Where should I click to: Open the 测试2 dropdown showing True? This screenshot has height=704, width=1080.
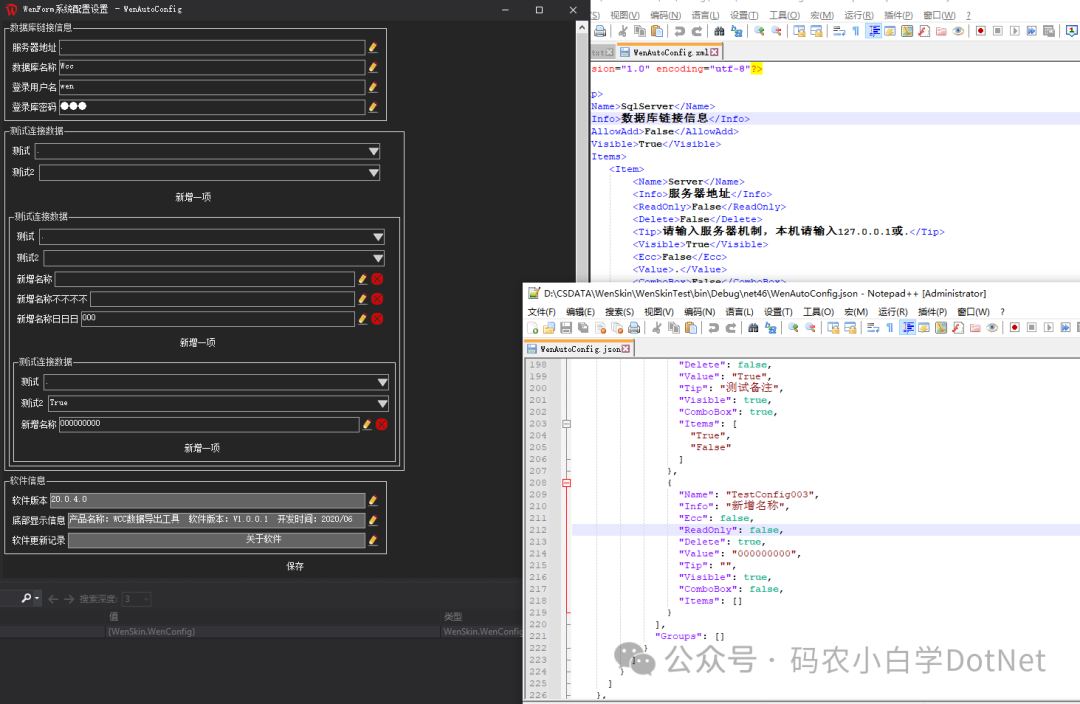[x=383, y=403]
